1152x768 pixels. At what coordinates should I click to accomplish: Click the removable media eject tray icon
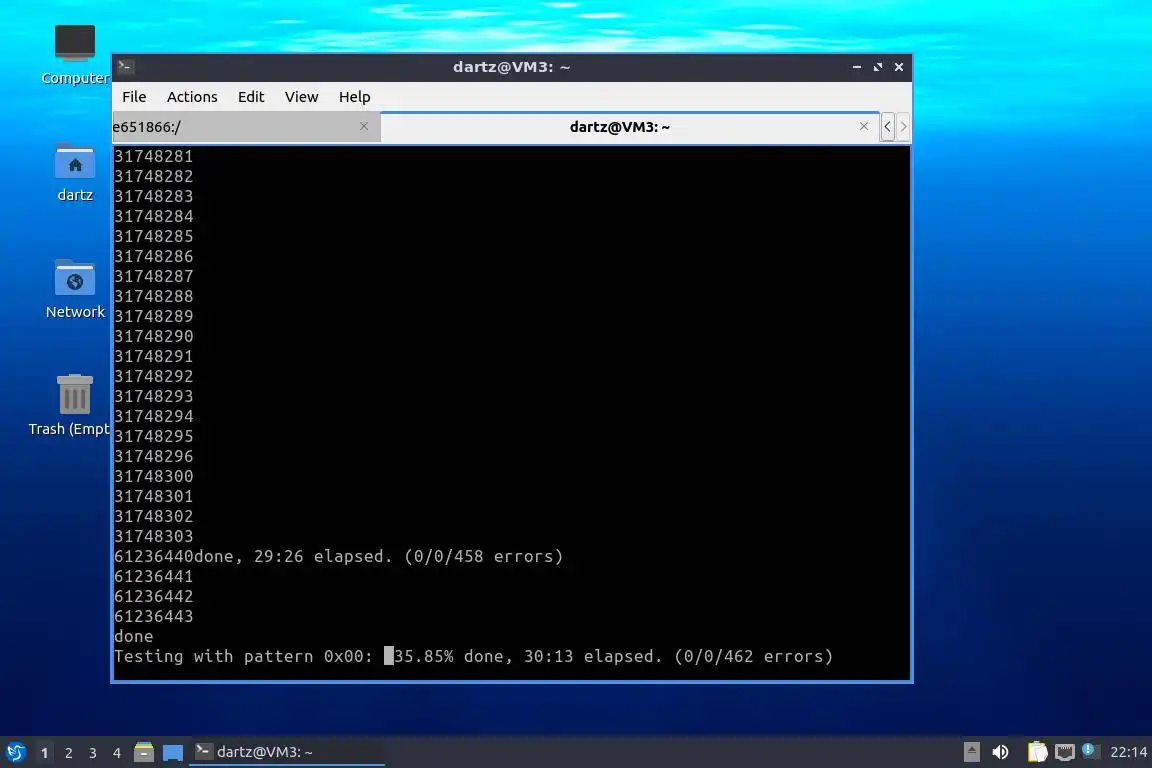tap(971, 752)
